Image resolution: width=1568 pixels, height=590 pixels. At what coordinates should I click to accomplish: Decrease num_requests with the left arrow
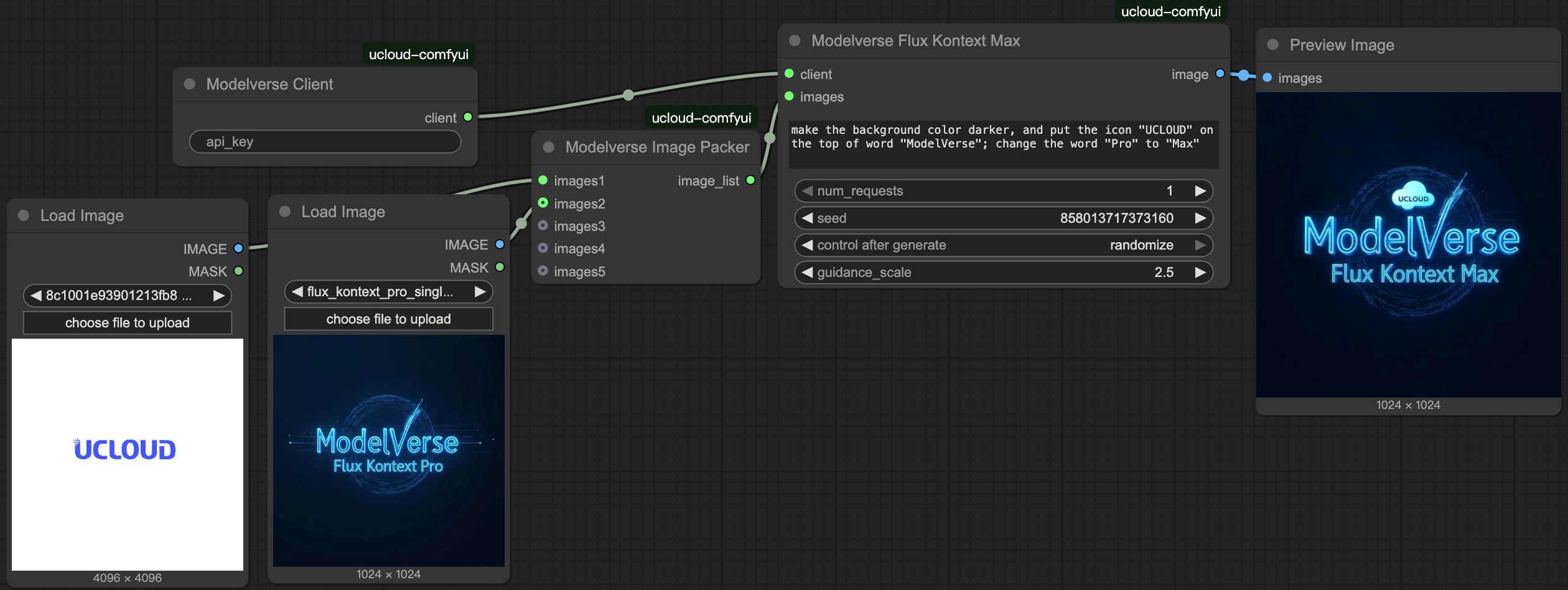point(807,190)
